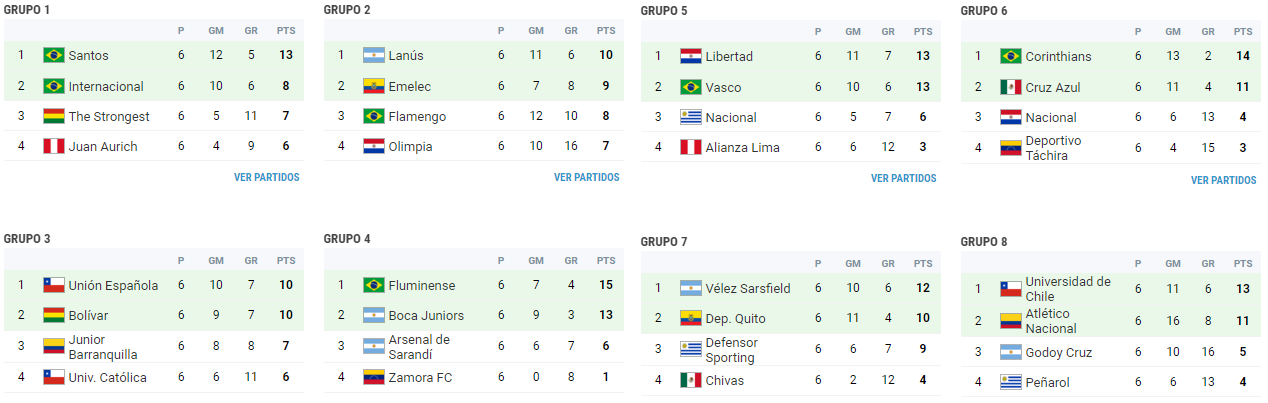Click the Colombia flag beside Junior Barranquilla
This screenshot has width=1268, height=403.
[x=53, y=346]
